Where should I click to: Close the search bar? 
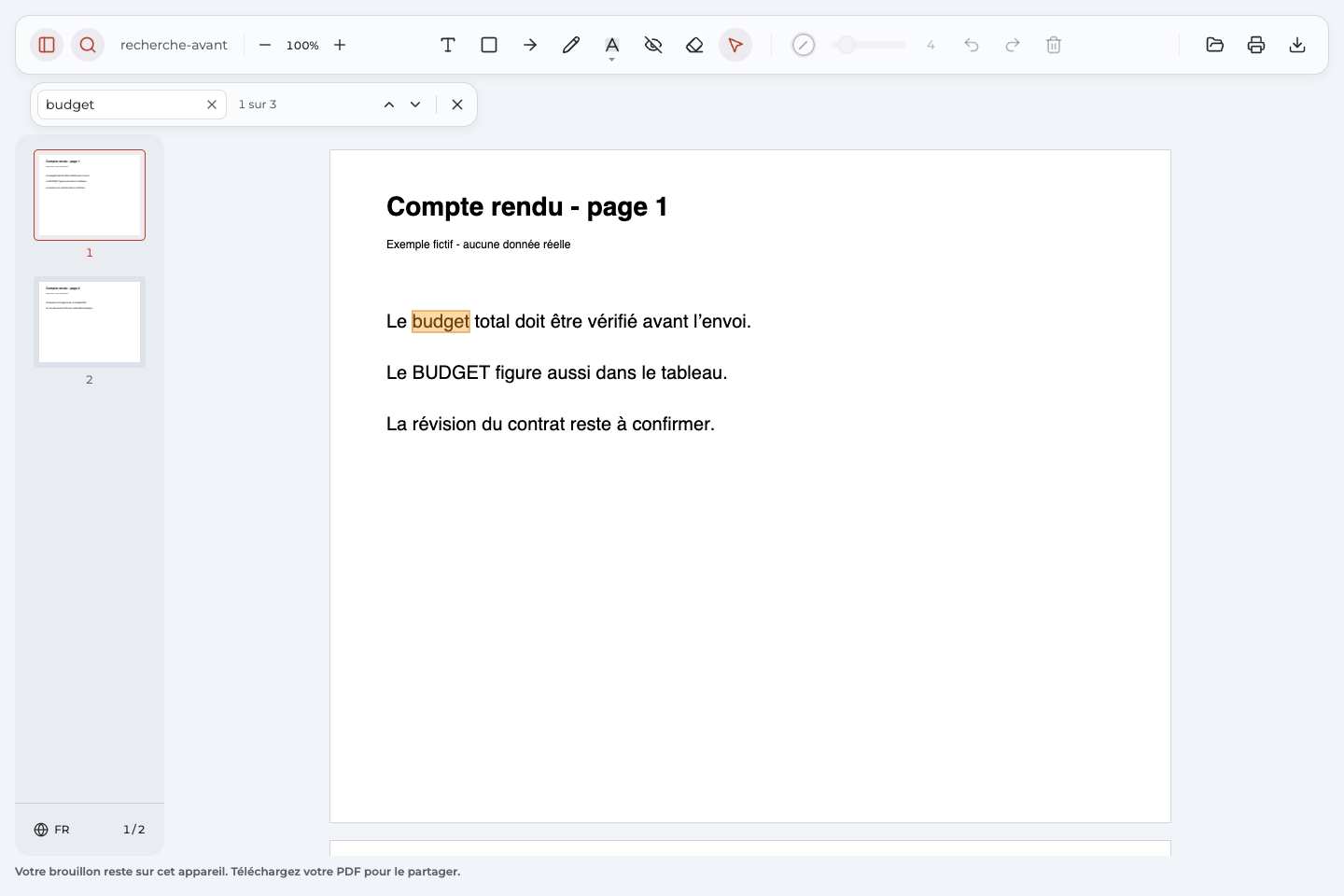(457, 105)
